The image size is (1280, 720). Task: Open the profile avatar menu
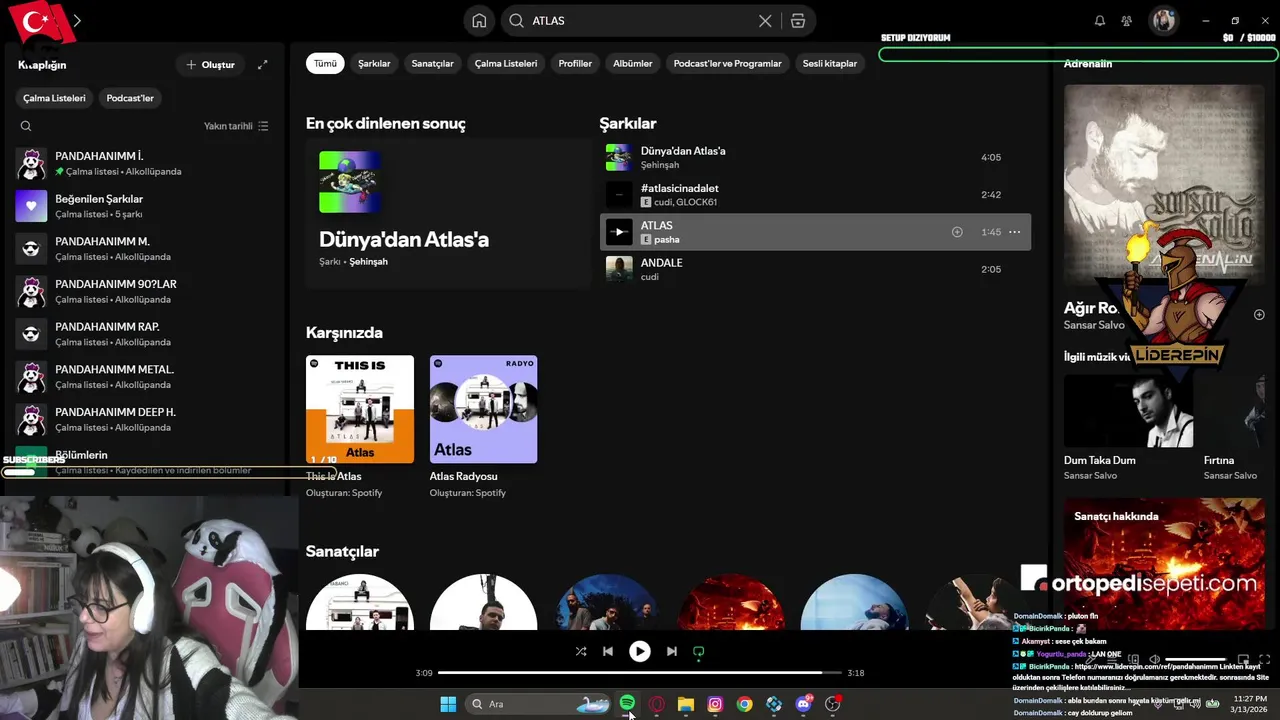click(1164, 21)
